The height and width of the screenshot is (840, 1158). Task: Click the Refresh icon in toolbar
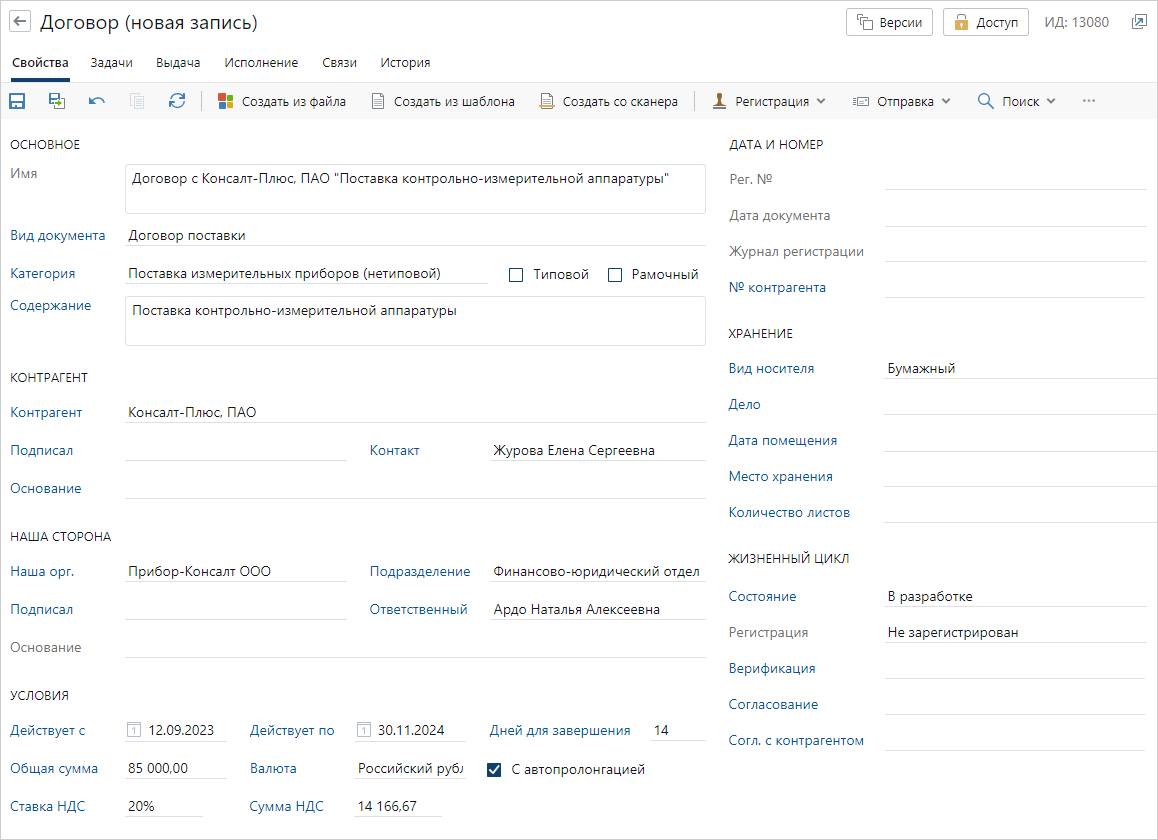pyautogui.click(x=177, y=101)
